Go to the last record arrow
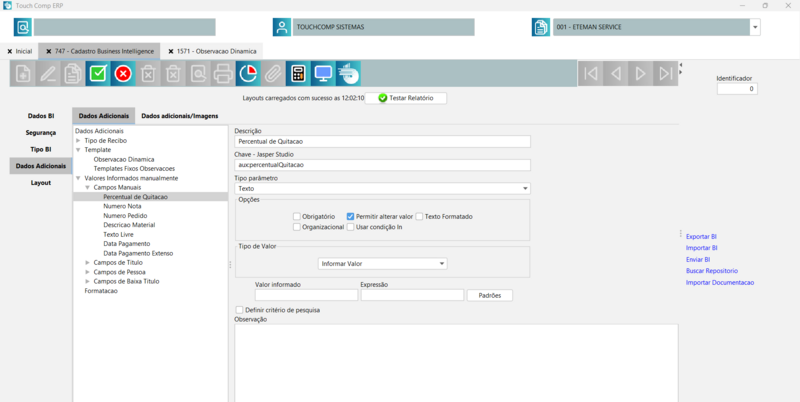Screen dimensions: 800x402 [665, 73]
